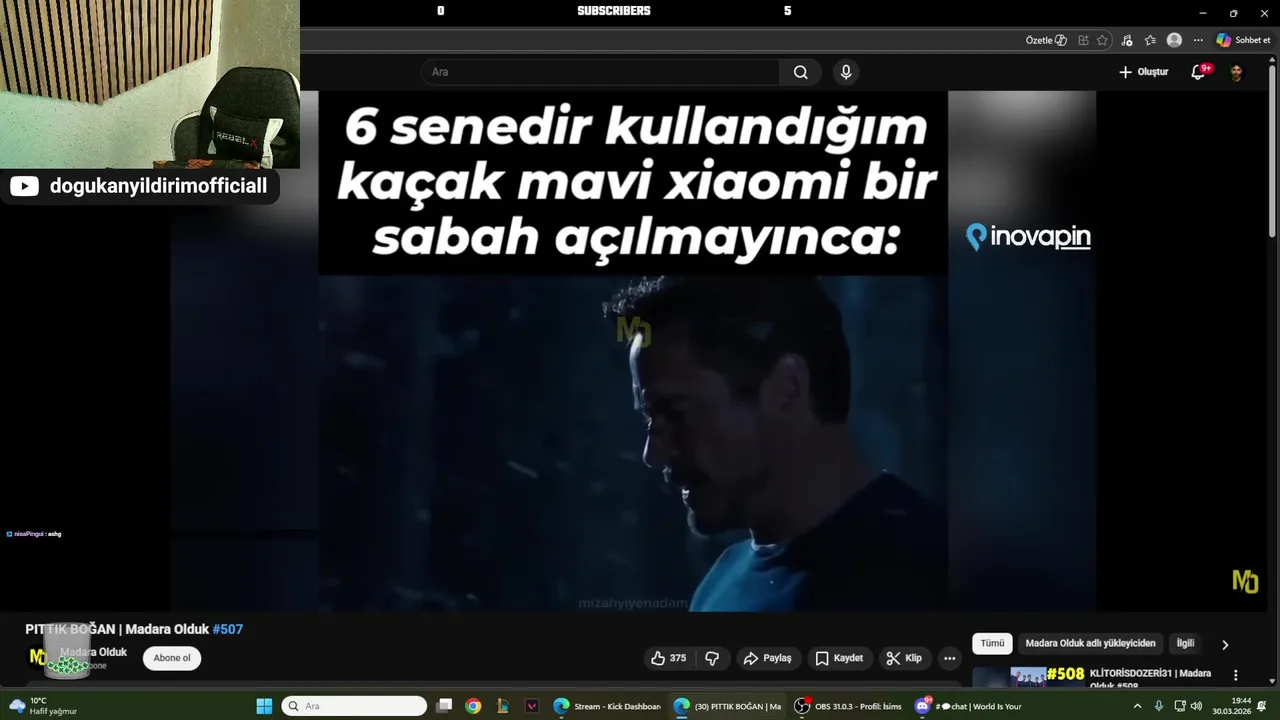Switch to Discord chat window in taskbar
This screenshot has width=1280, height=720.
click(x=968, y=706)
